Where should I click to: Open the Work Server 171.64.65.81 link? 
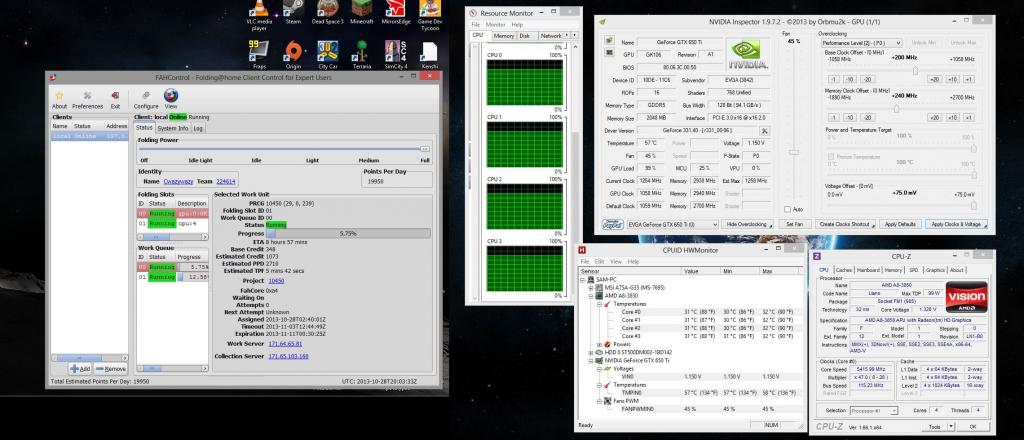pos(285,344)
